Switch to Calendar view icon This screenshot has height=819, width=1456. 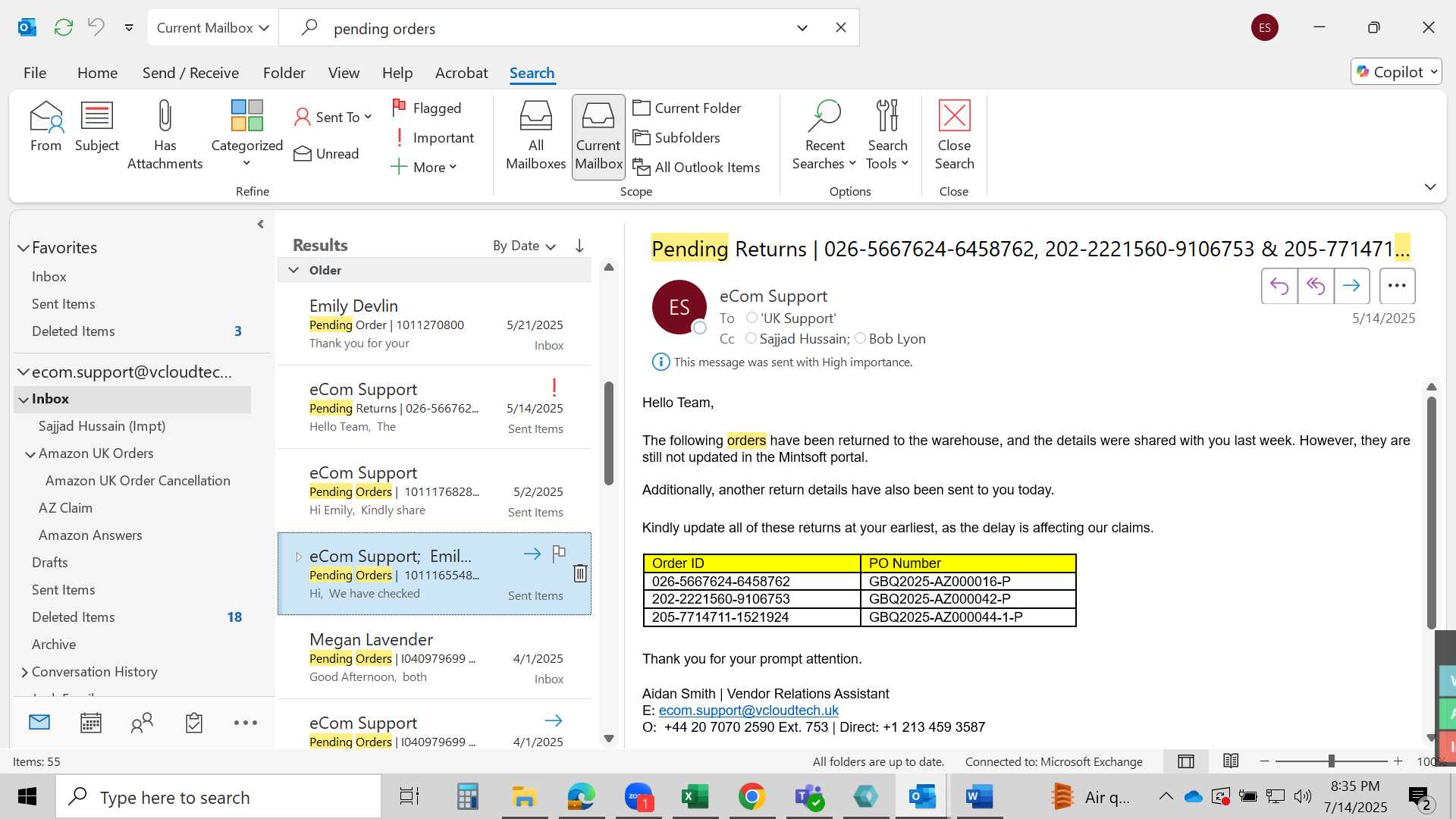click(91, 723)
